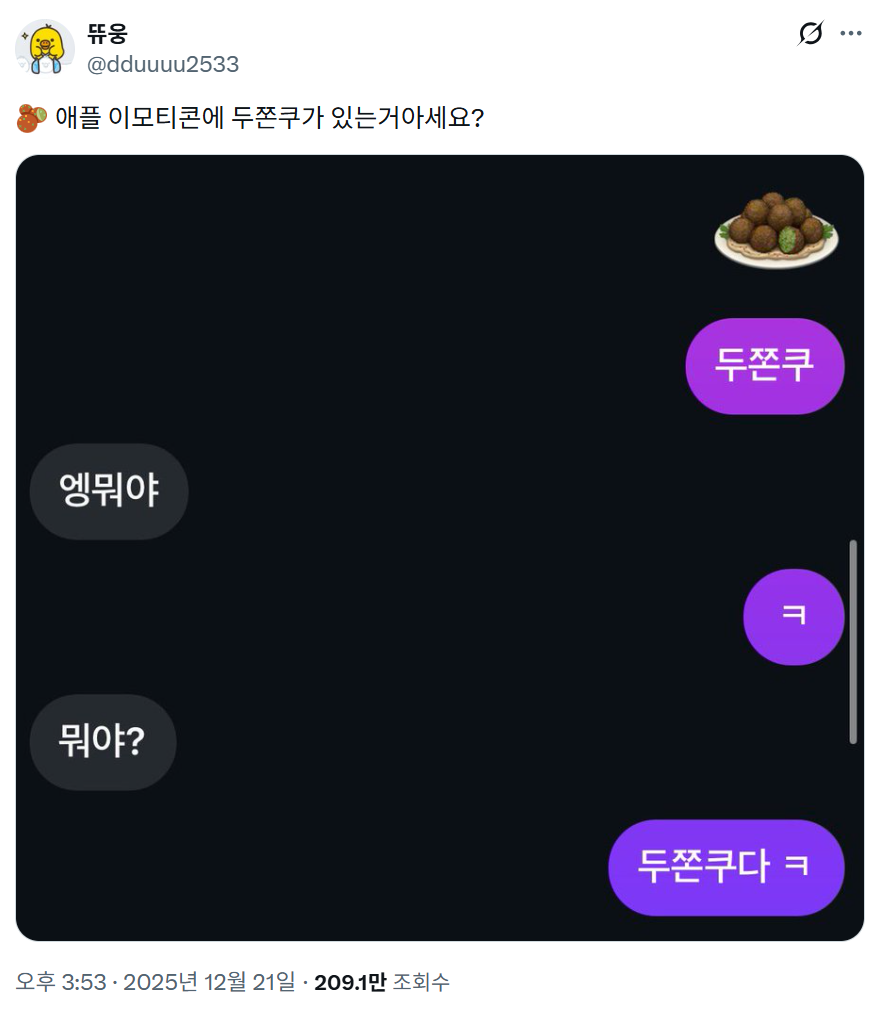Click the 2025년 12월 21일 post date

pyautogui.click(x=211, y=983)
